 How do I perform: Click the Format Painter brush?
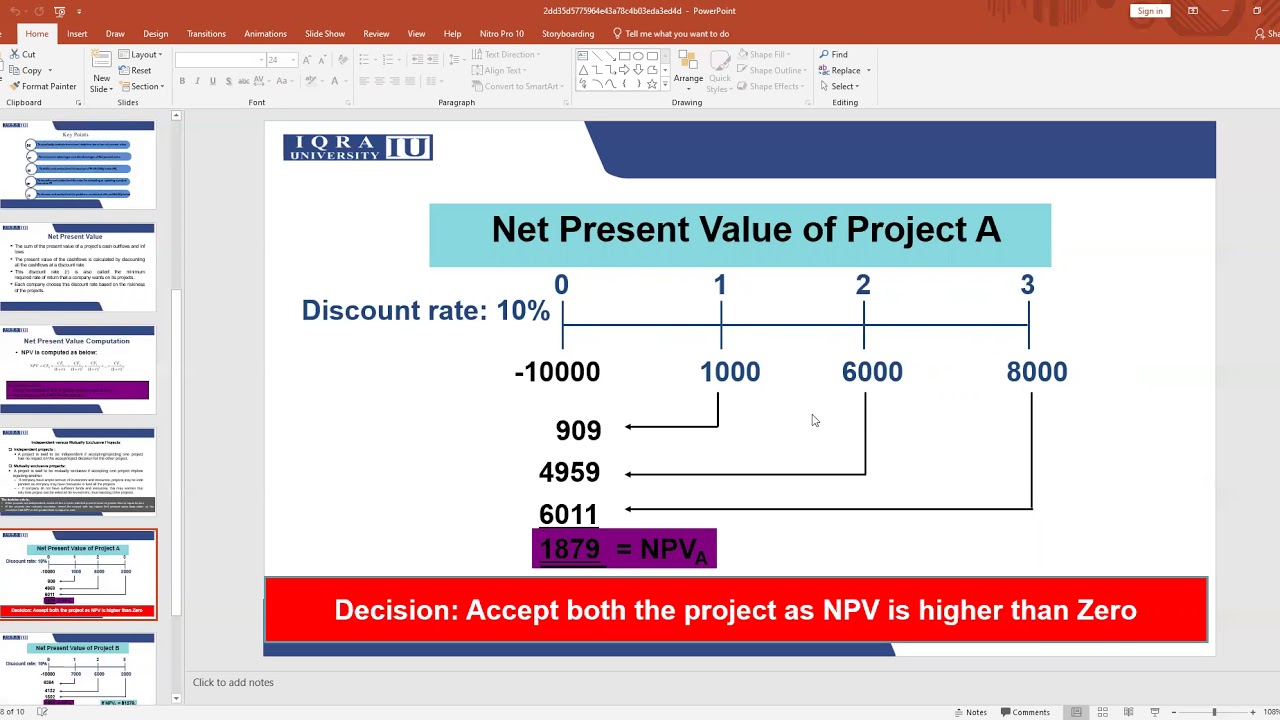pos(14,86)
